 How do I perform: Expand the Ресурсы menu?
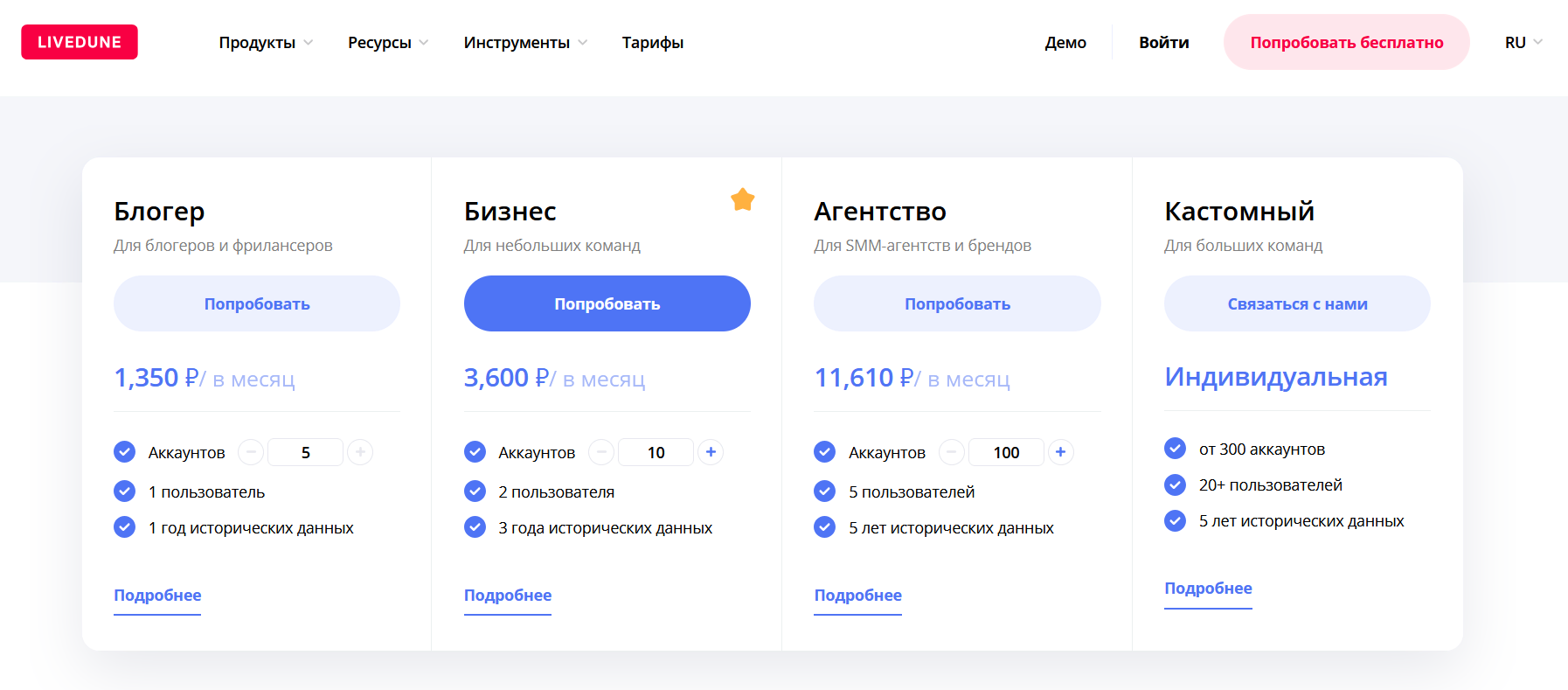(388, 43)
